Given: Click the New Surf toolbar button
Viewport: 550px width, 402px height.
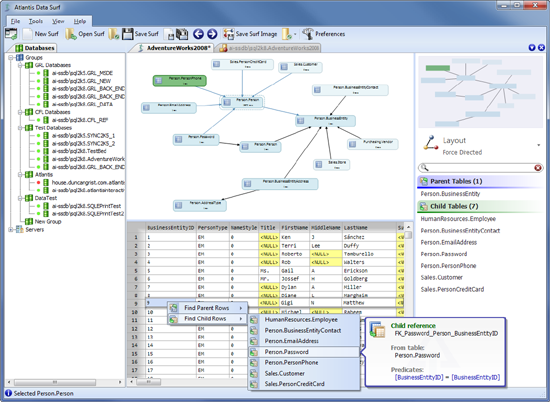Looking at the screenshot, I should [x=41, y=34].
